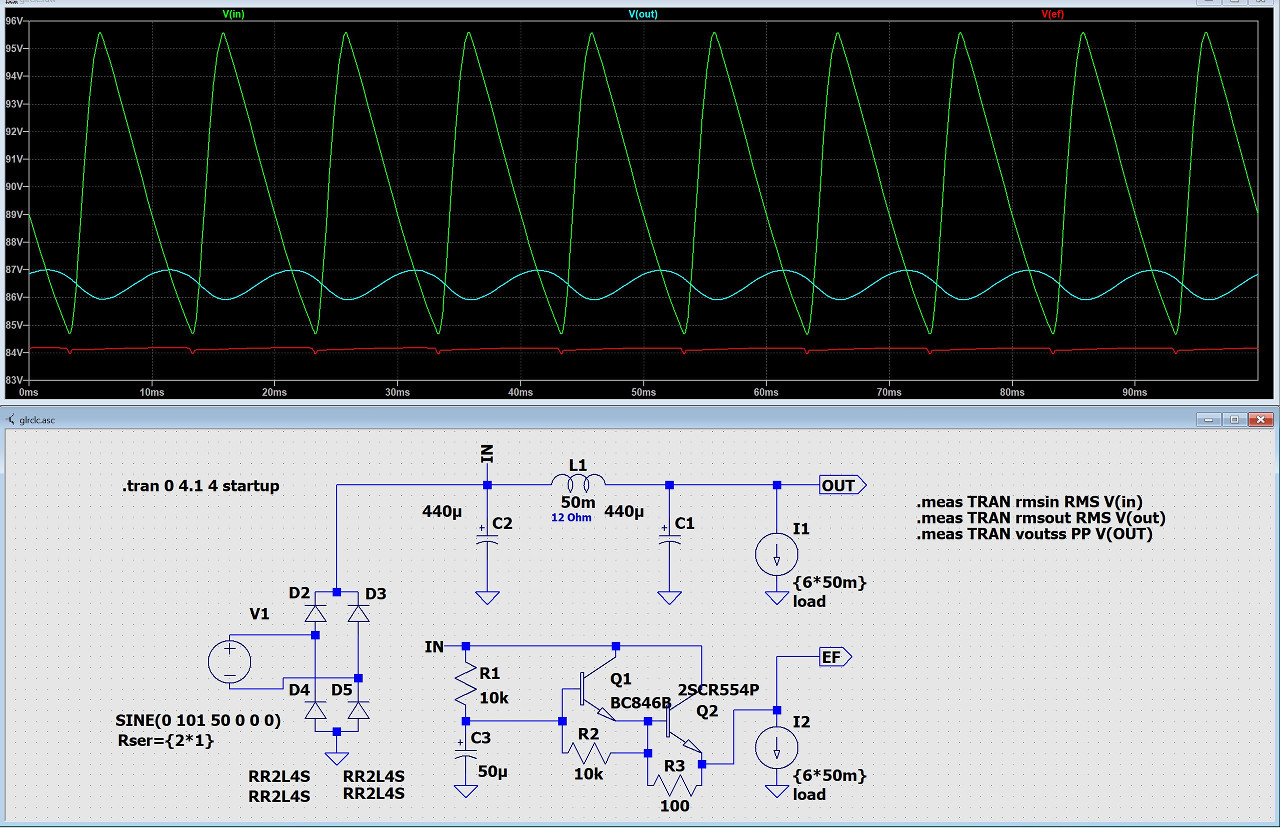The image size is (1280, 828).
Task: Click the .tran 0 4.1 4 startup directive
Action: 200,486
